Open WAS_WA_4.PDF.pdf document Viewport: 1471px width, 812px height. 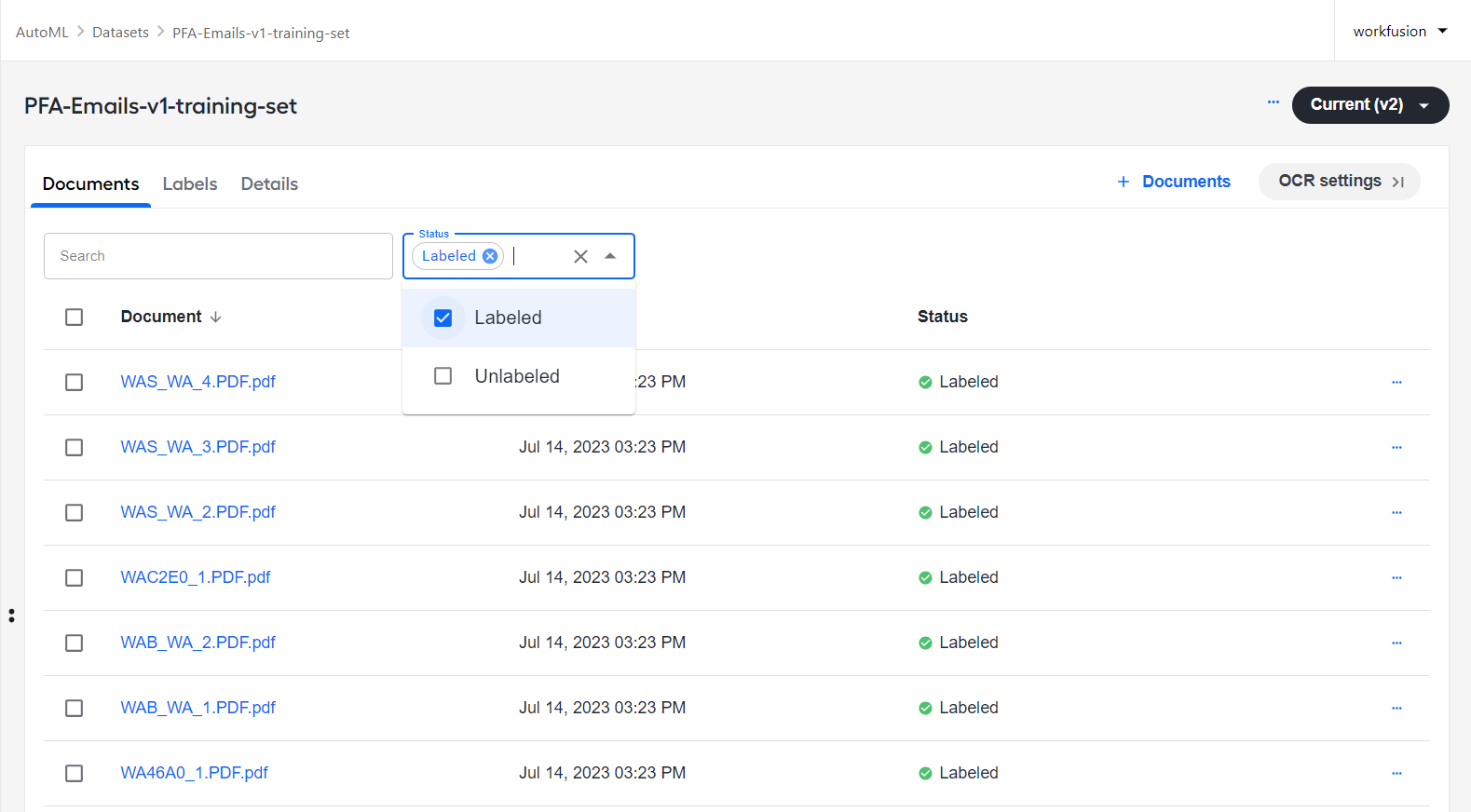coord(198,382)
